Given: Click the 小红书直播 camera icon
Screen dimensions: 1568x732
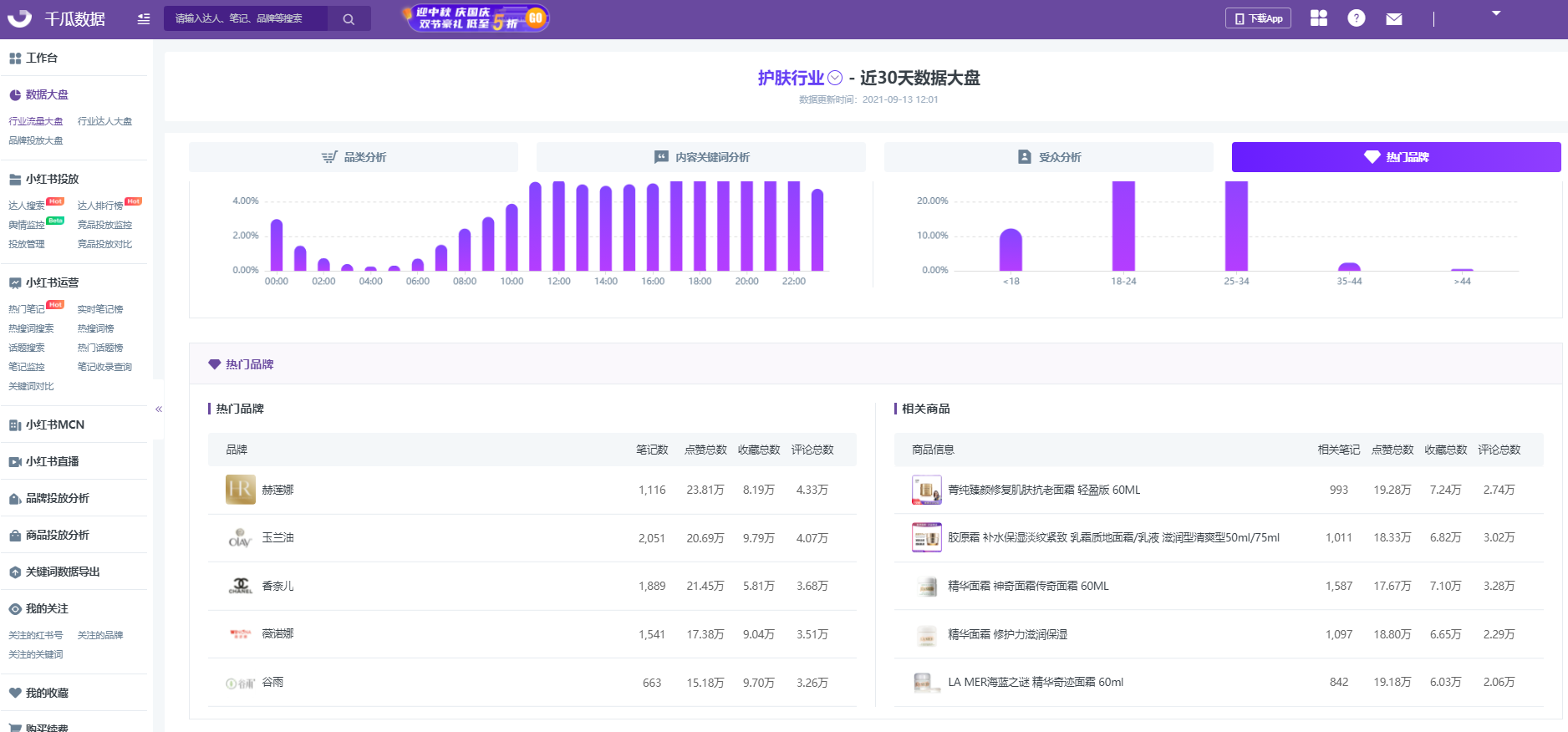Looking at the screenshot, I should coord(15,462).
